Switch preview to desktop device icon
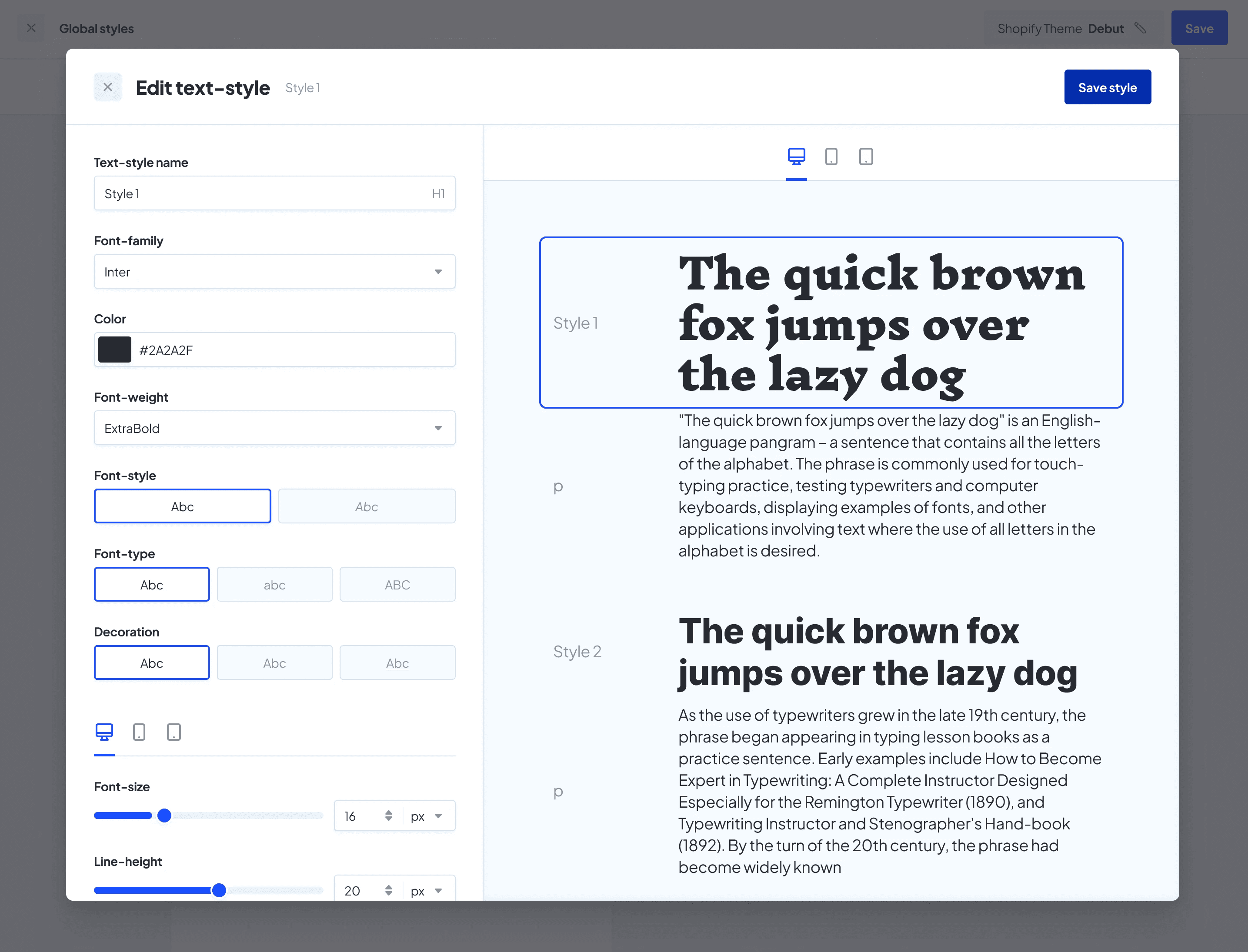The height and width of the screenshot is (952, 1248). pos(796,156)
